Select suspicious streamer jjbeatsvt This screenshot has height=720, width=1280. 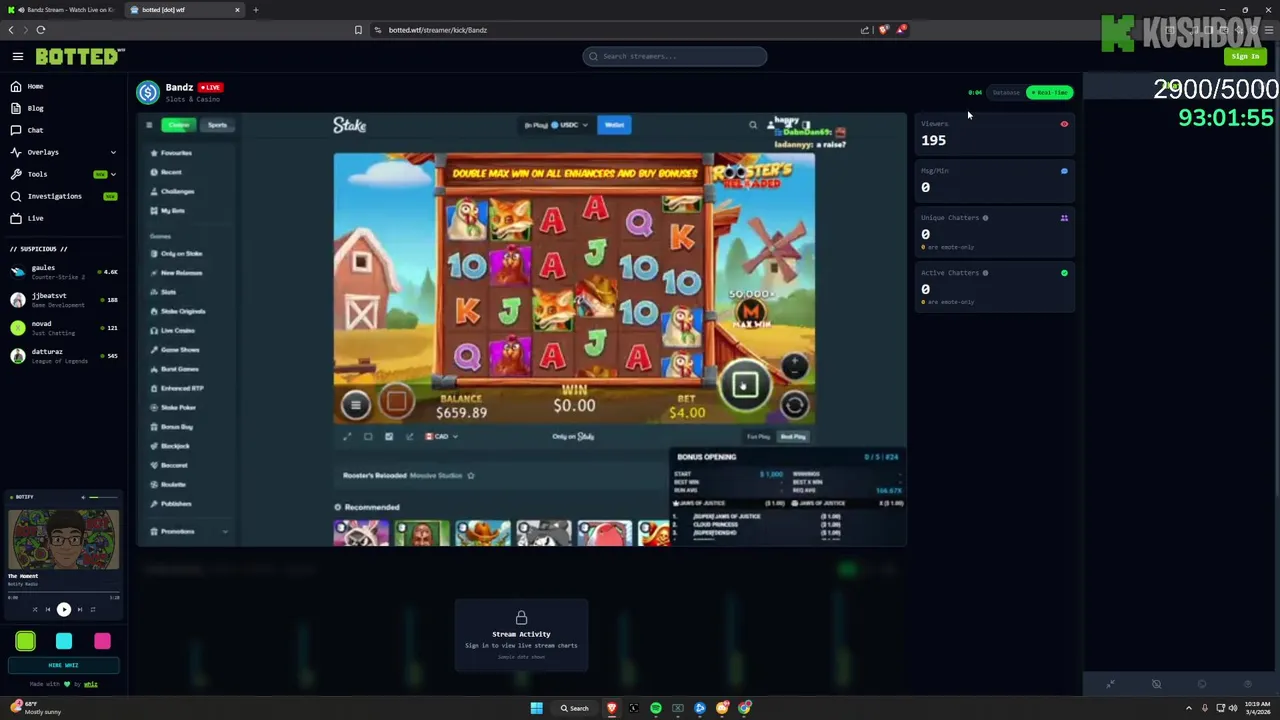click(x=63, y=299)
